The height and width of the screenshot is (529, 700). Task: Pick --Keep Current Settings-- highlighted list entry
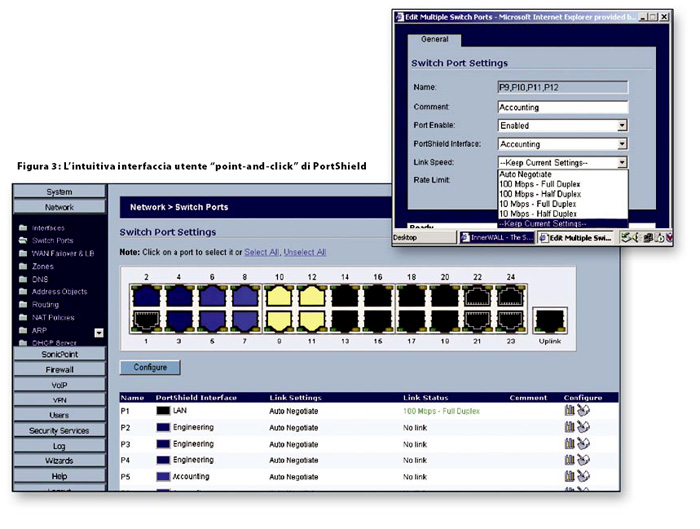[562, 224]
